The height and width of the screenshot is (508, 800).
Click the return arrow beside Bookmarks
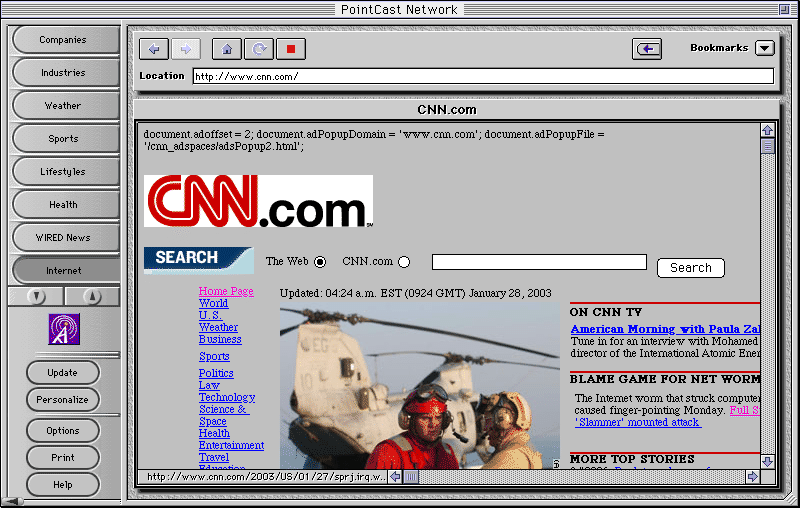click(x=647, y=49)
